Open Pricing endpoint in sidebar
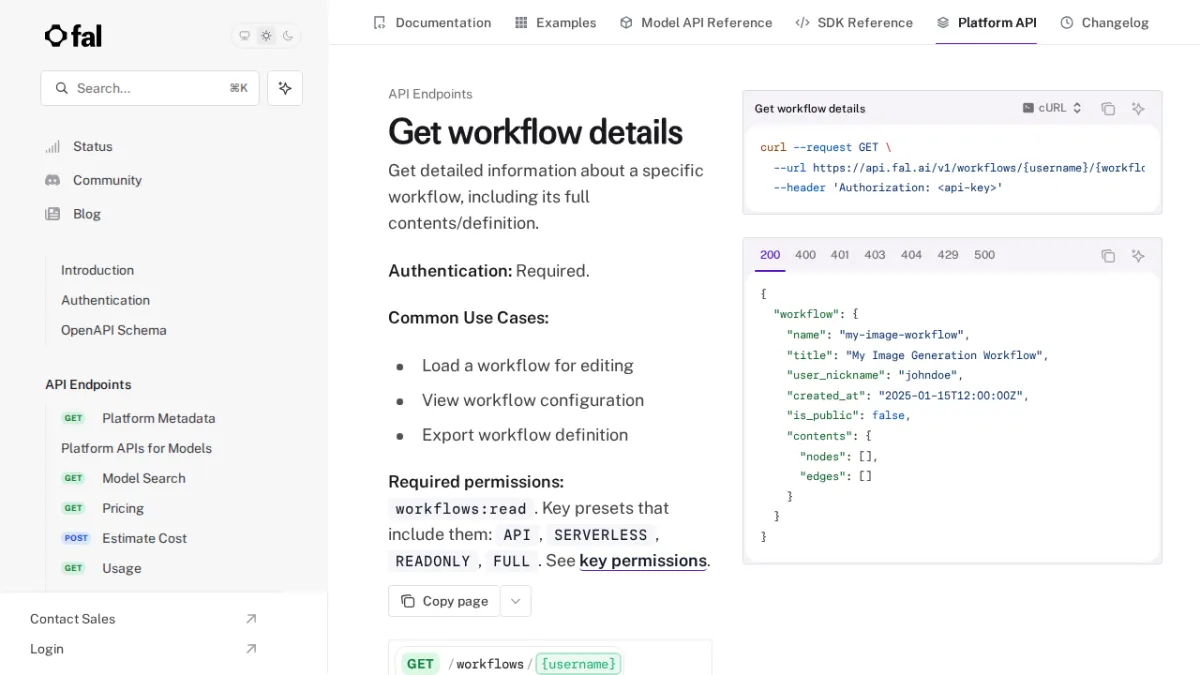1200x675 pixels. pos(123,508)
